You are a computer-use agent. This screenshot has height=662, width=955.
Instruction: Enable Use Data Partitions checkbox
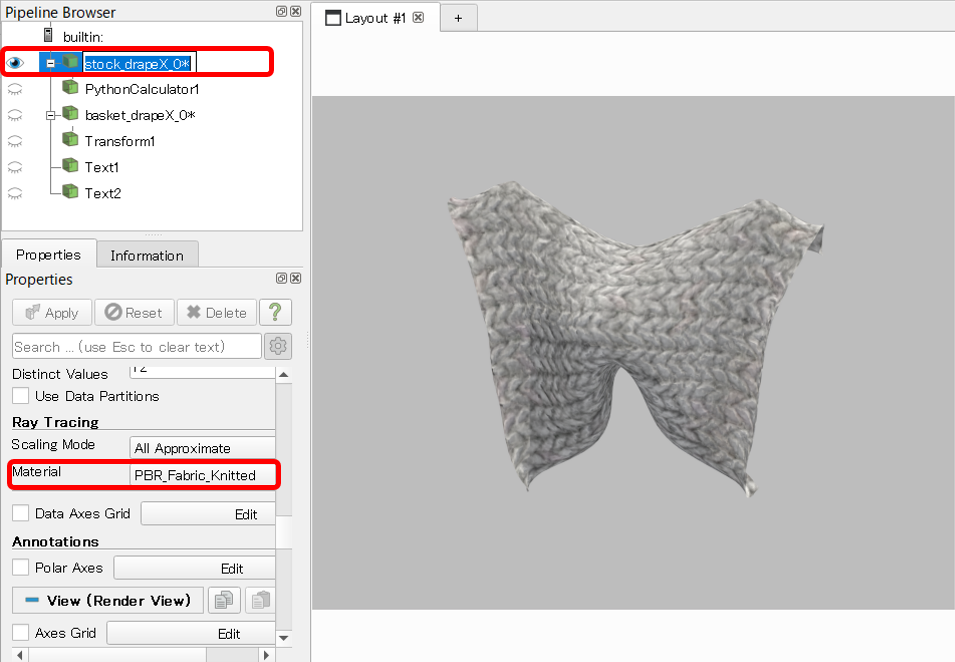tap(20, 396)
